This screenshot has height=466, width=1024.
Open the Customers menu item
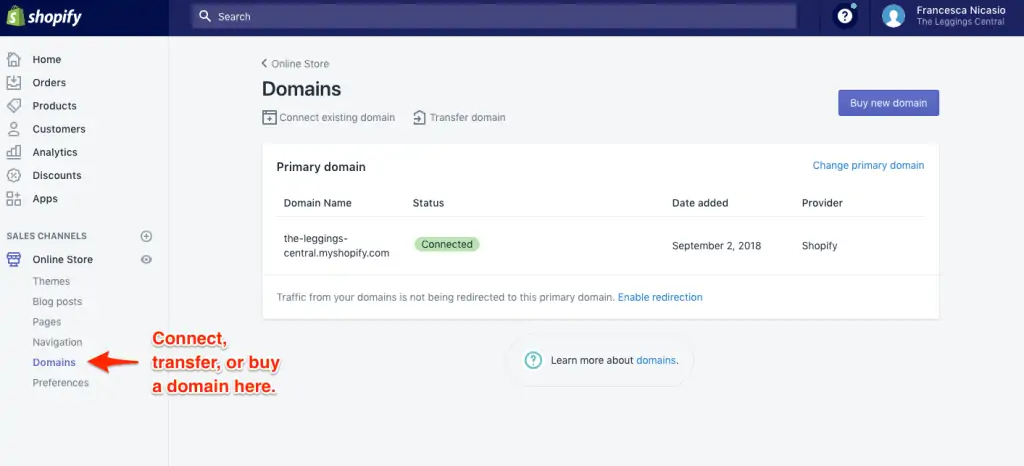point(59,129)
